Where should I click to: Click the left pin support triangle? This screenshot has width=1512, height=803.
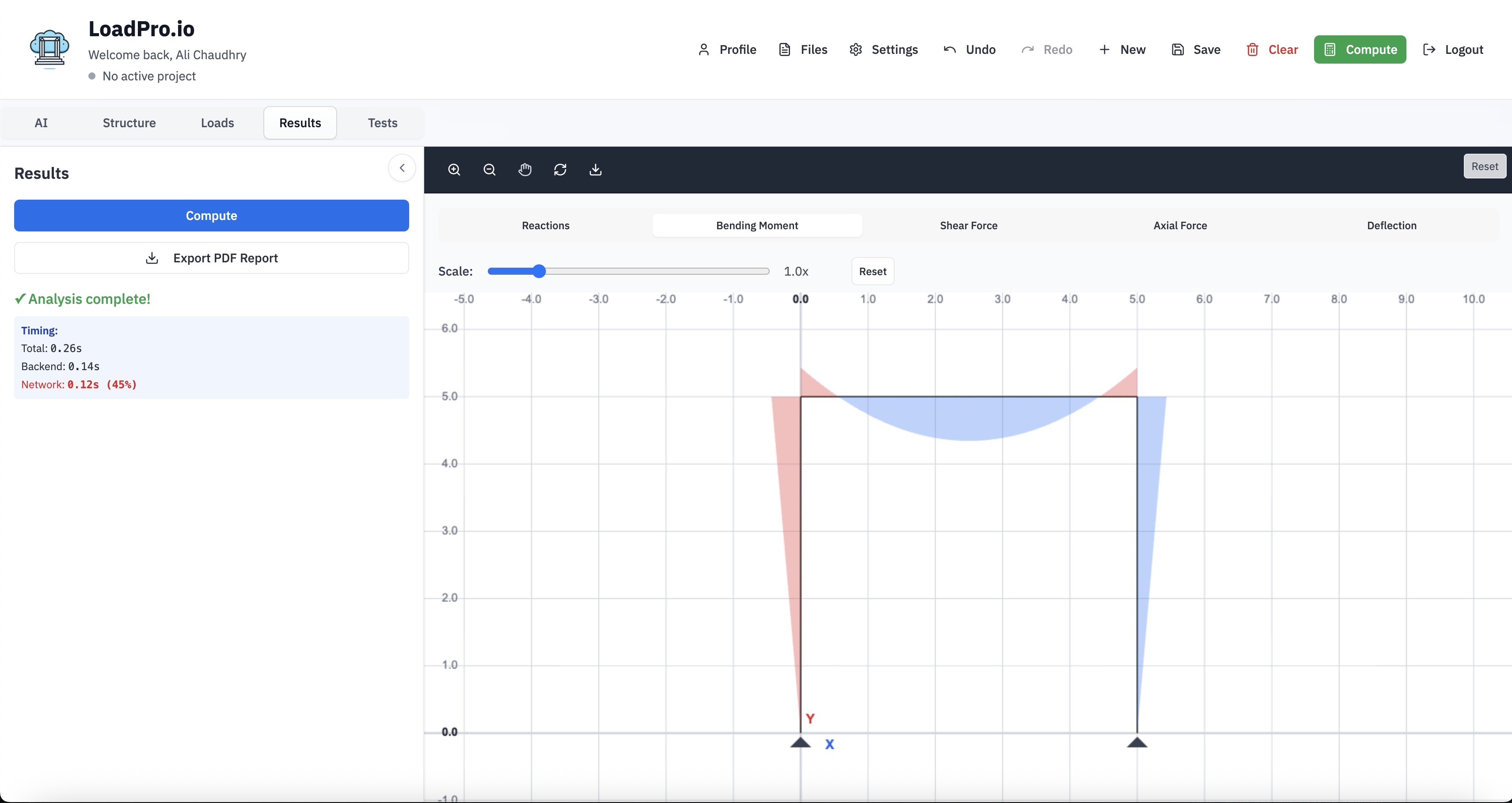[x=800, y=742]
